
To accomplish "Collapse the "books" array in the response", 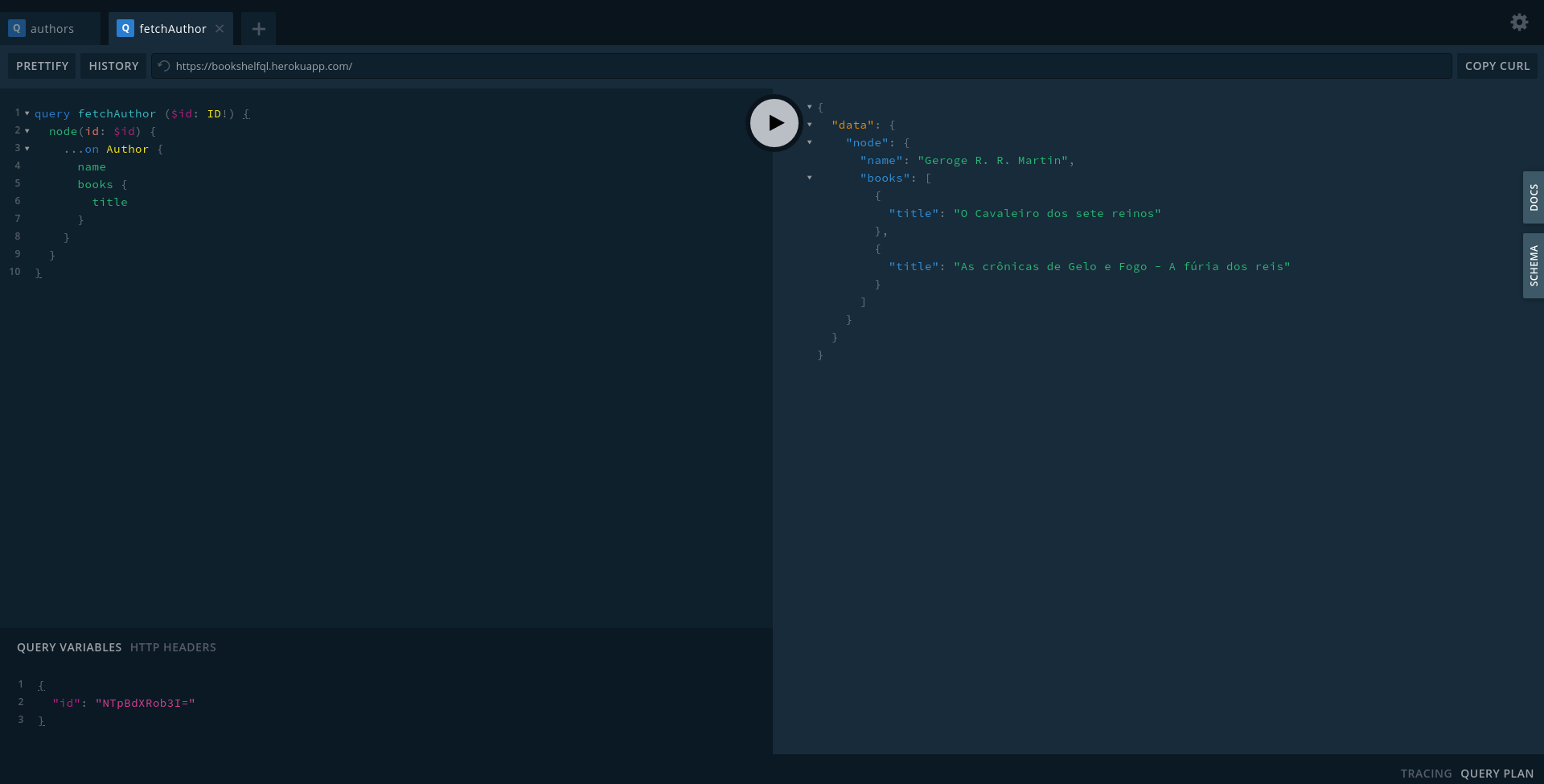I will [x=808, y=178].
